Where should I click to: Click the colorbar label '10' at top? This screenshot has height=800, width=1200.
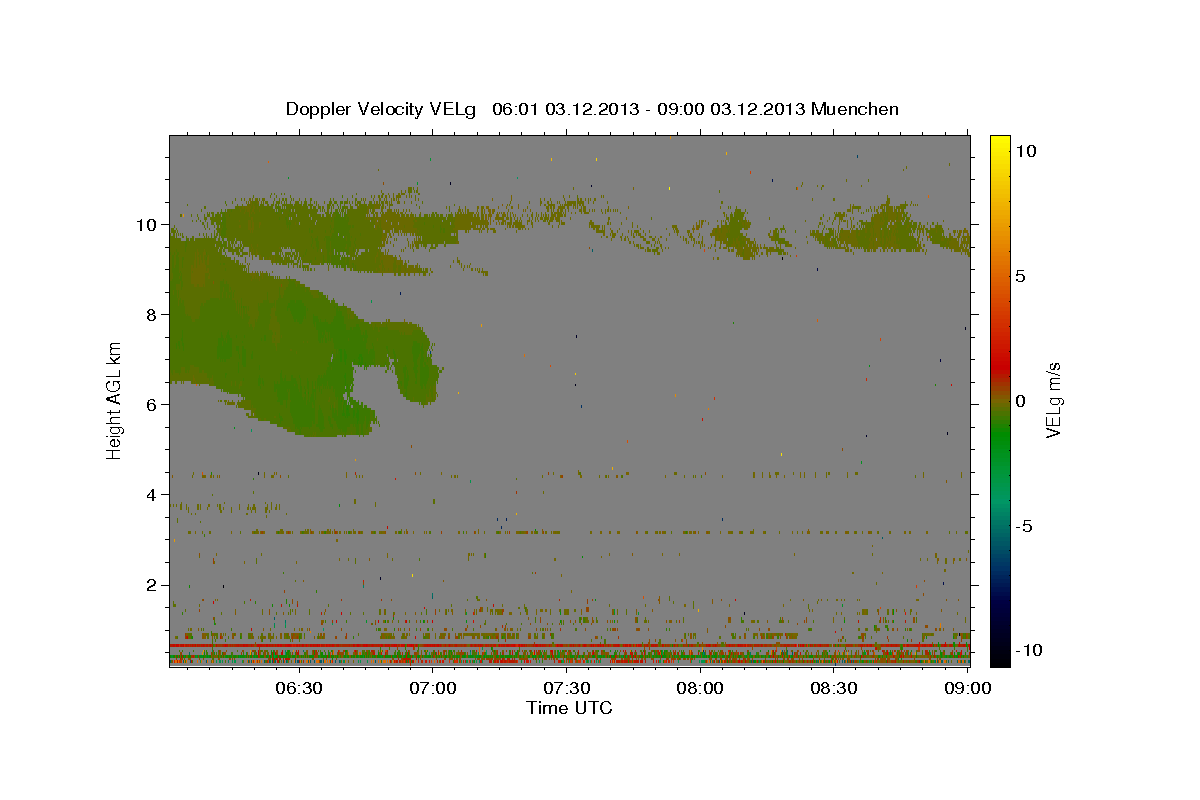1025,150
